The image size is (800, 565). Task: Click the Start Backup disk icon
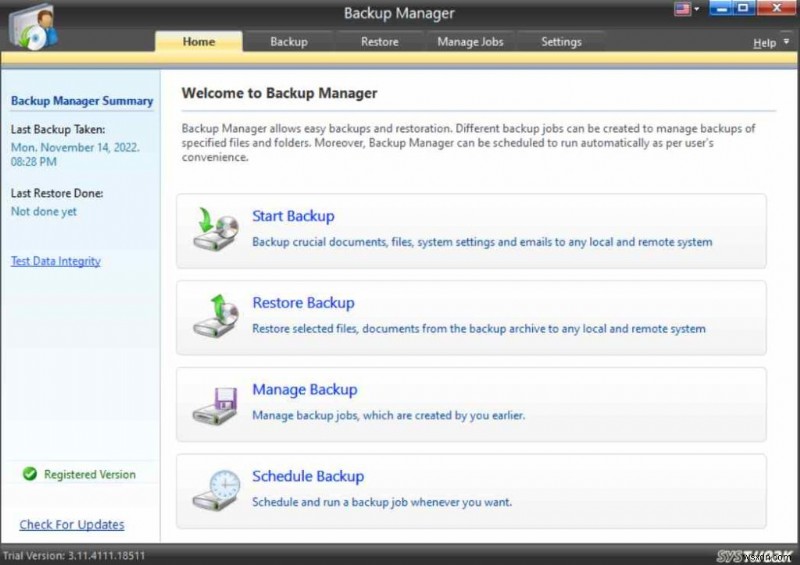[215, 231]
